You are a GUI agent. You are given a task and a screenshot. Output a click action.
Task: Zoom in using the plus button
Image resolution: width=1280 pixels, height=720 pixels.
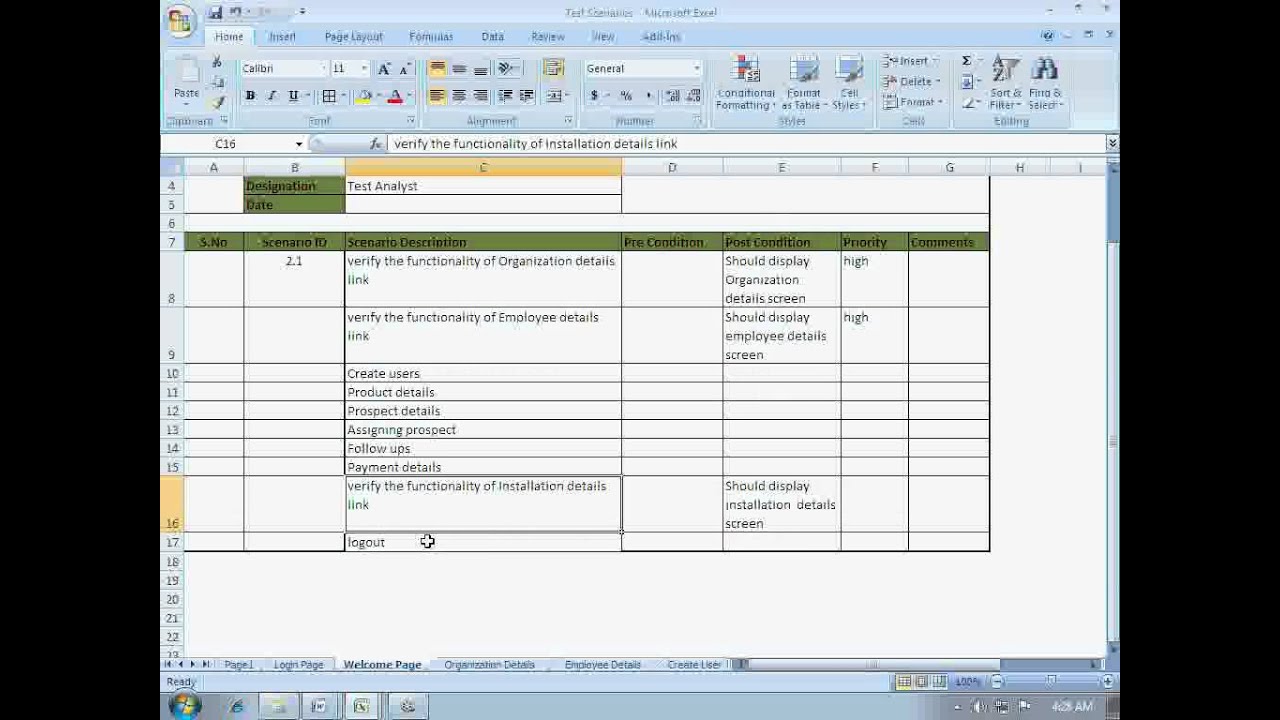pyautogui.click(x=1107, y=681)
